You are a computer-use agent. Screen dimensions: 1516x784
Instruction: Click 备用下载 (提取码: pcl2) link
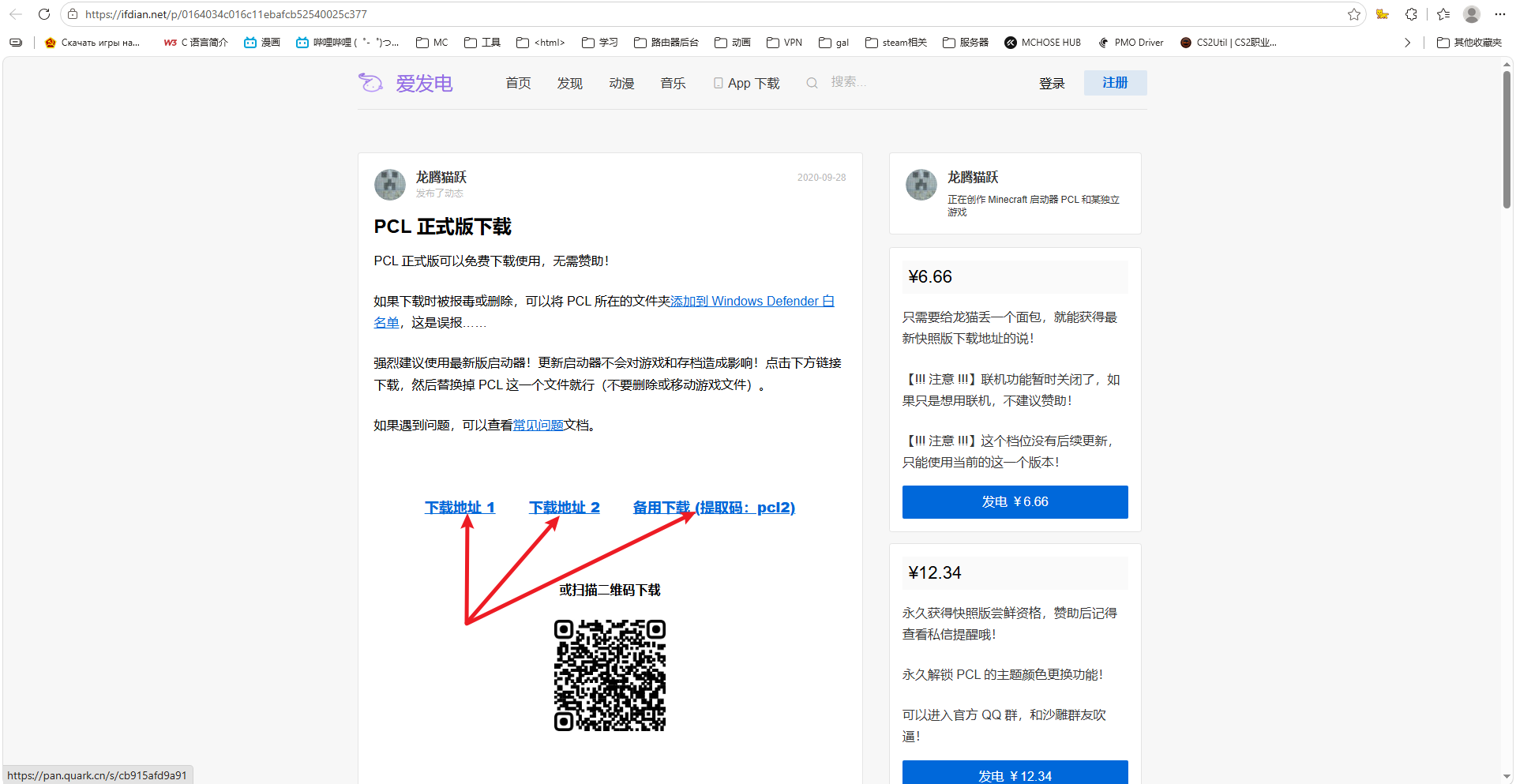click(x=714, y=507)
